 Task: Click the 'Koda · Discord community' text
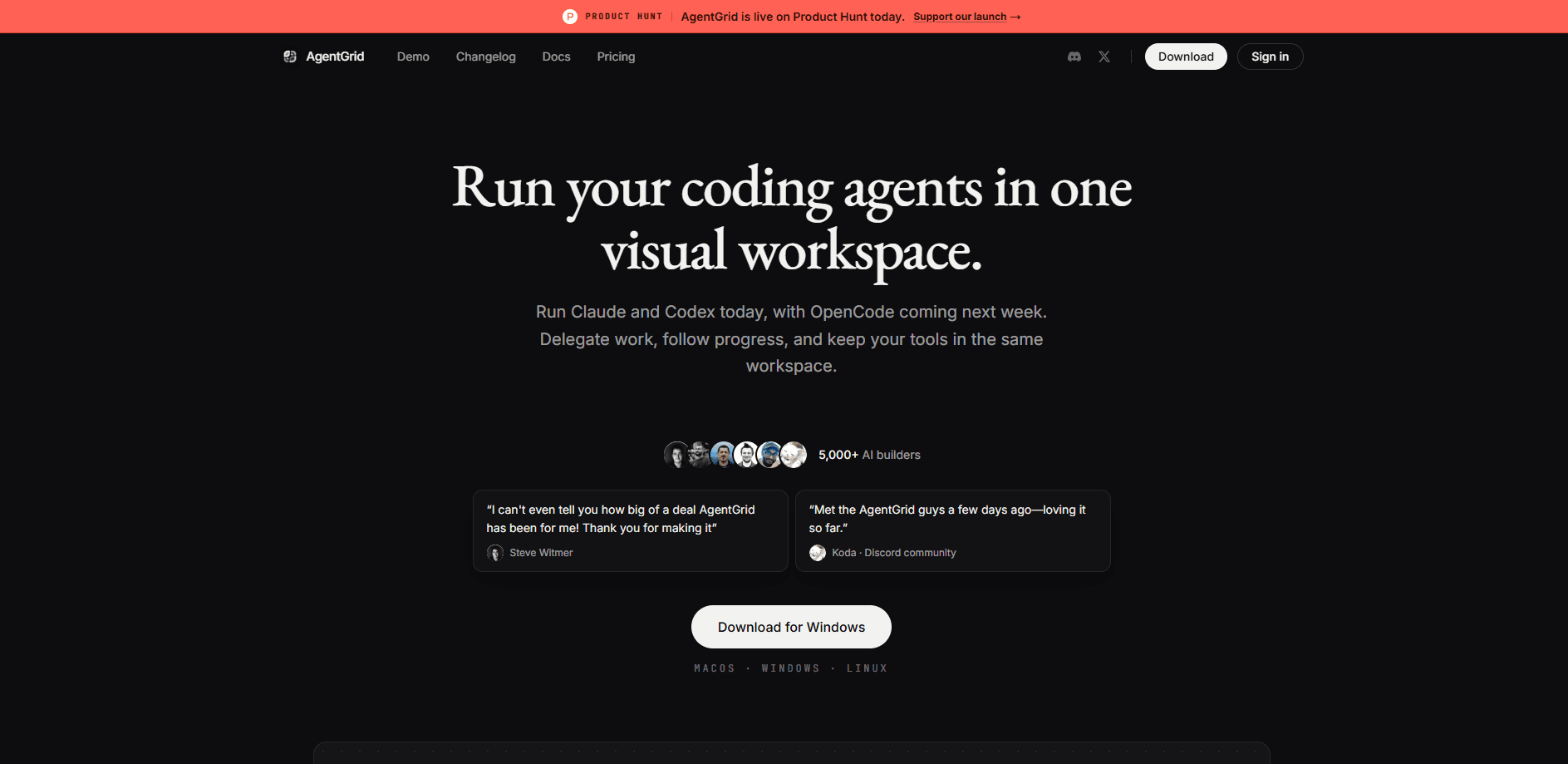[894, 553]
